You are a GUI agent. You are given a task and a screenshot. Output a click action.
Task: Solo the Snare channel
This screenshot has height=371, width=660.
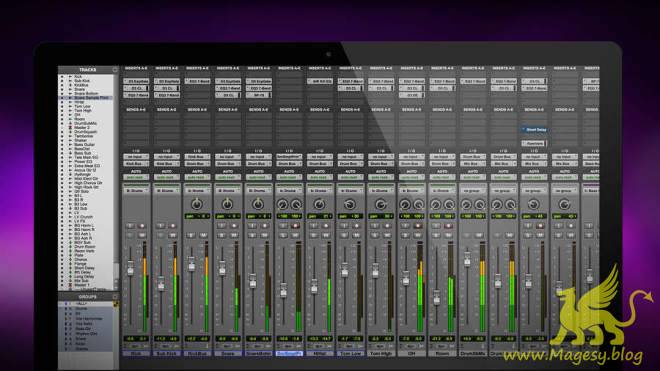[x=222, y=235]
